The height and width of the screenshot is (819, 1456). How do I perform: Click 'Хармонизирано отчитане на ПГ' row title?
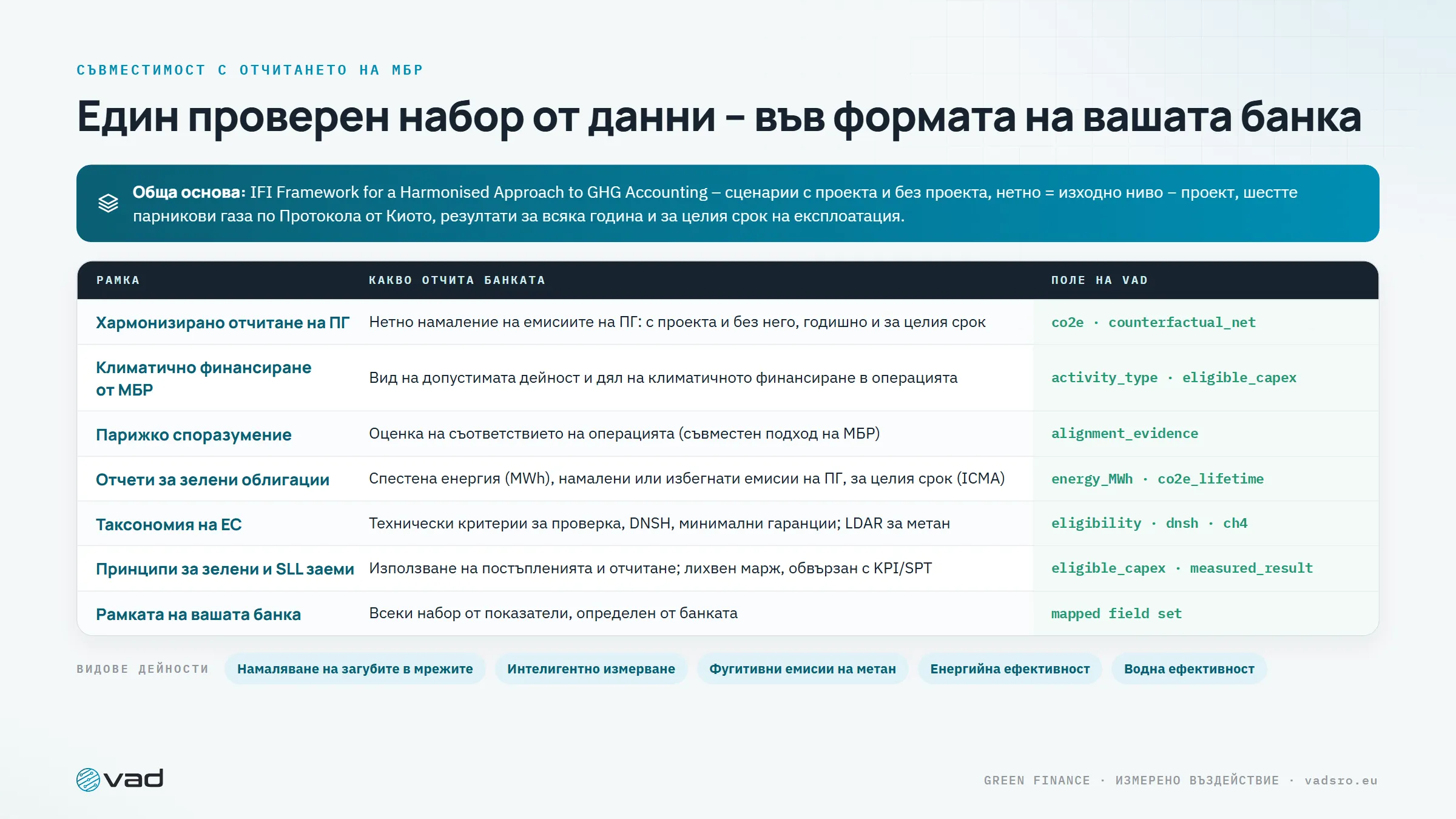223,323
